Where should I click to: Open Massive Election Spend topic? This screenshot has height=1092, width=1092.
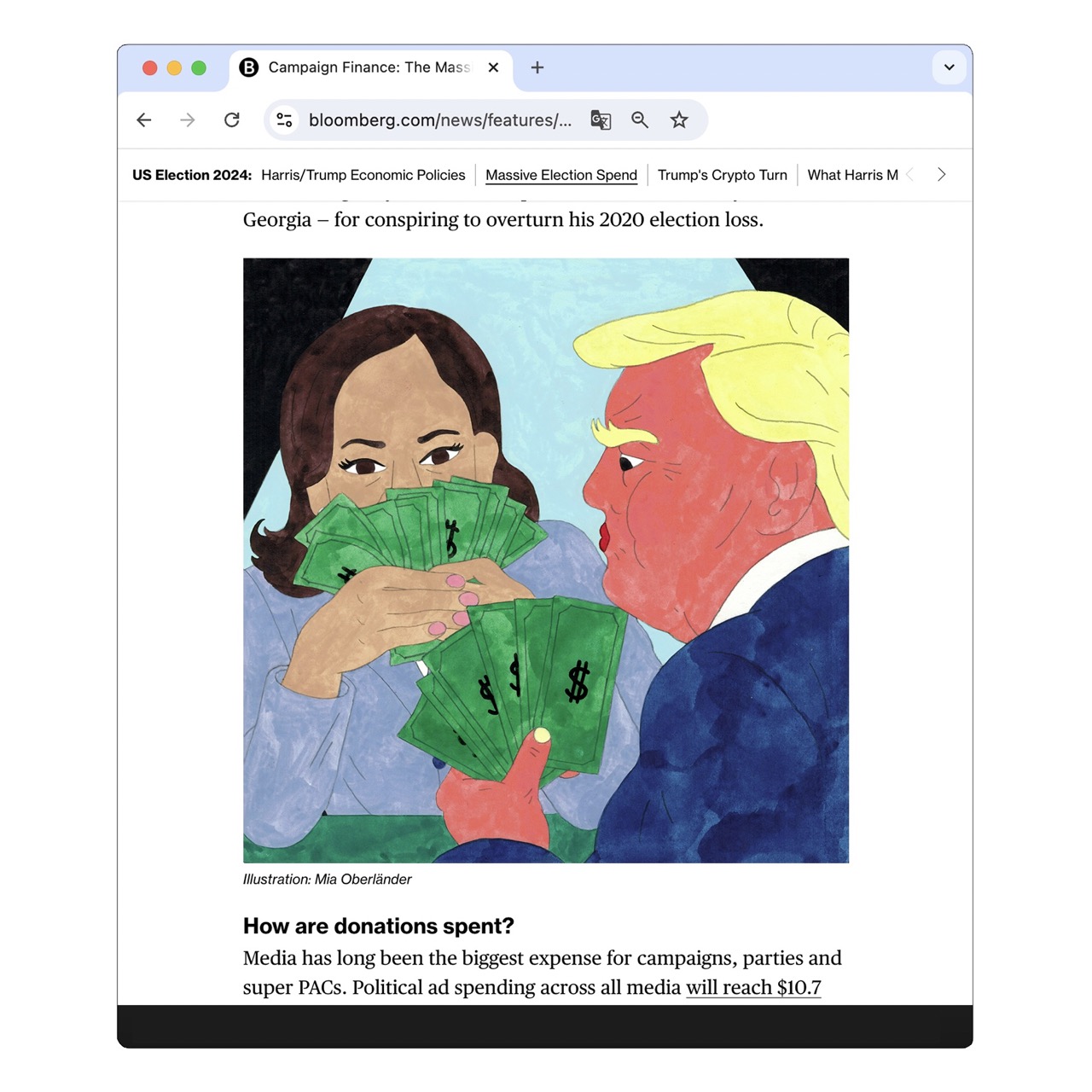click(561, 175)
